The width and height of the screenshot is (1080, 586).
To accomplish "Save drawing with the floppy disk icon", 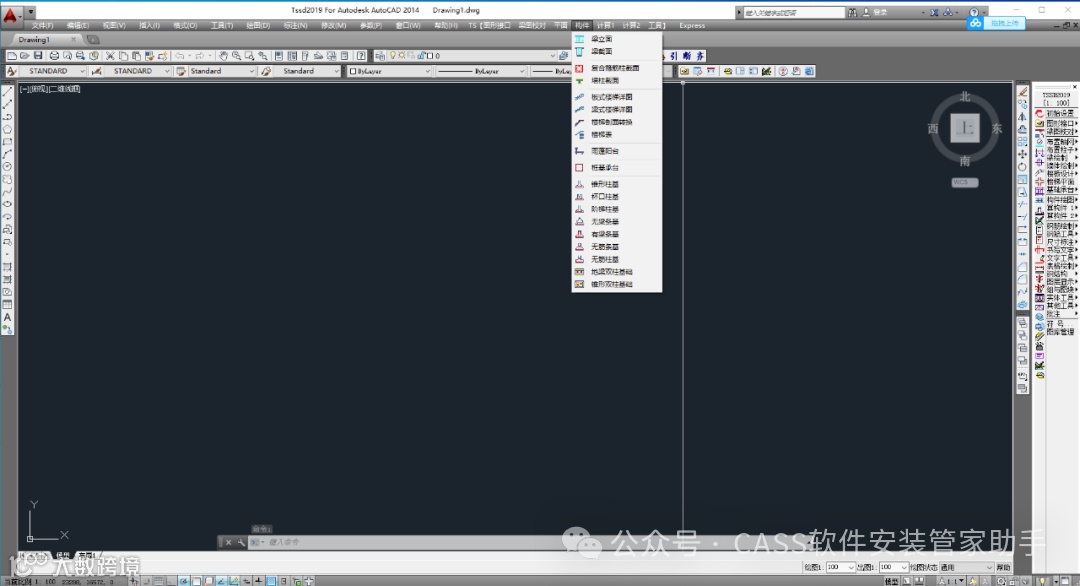I will (x=38, y=56).
